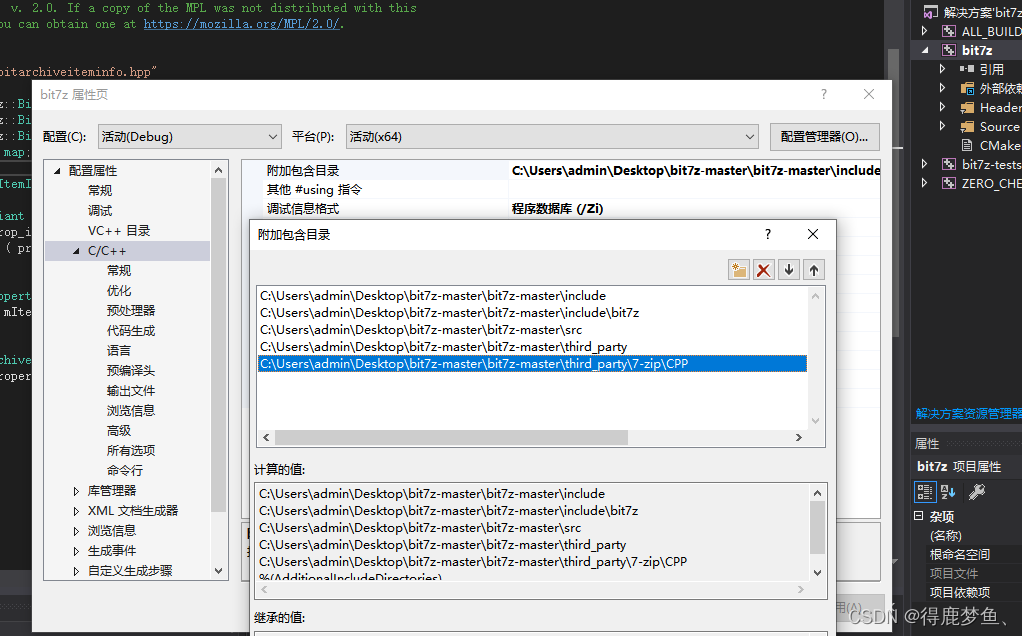Click vertical scrollbar of 计算的值 box

[x=817, y=527]
